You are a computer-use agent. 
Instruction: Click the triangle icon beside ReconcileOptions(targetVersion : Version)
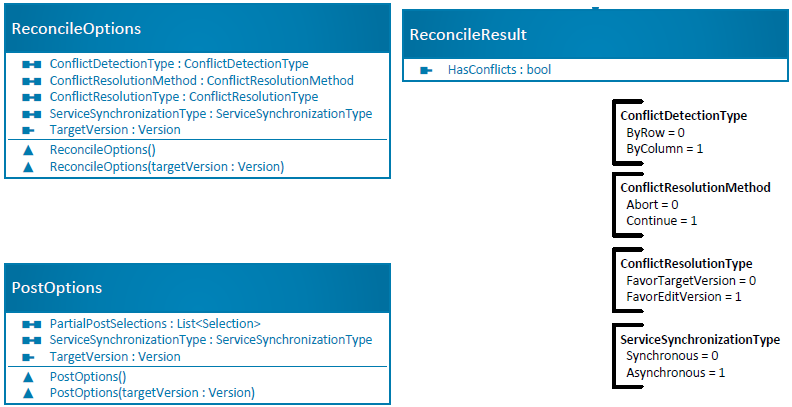click(28, 167)
